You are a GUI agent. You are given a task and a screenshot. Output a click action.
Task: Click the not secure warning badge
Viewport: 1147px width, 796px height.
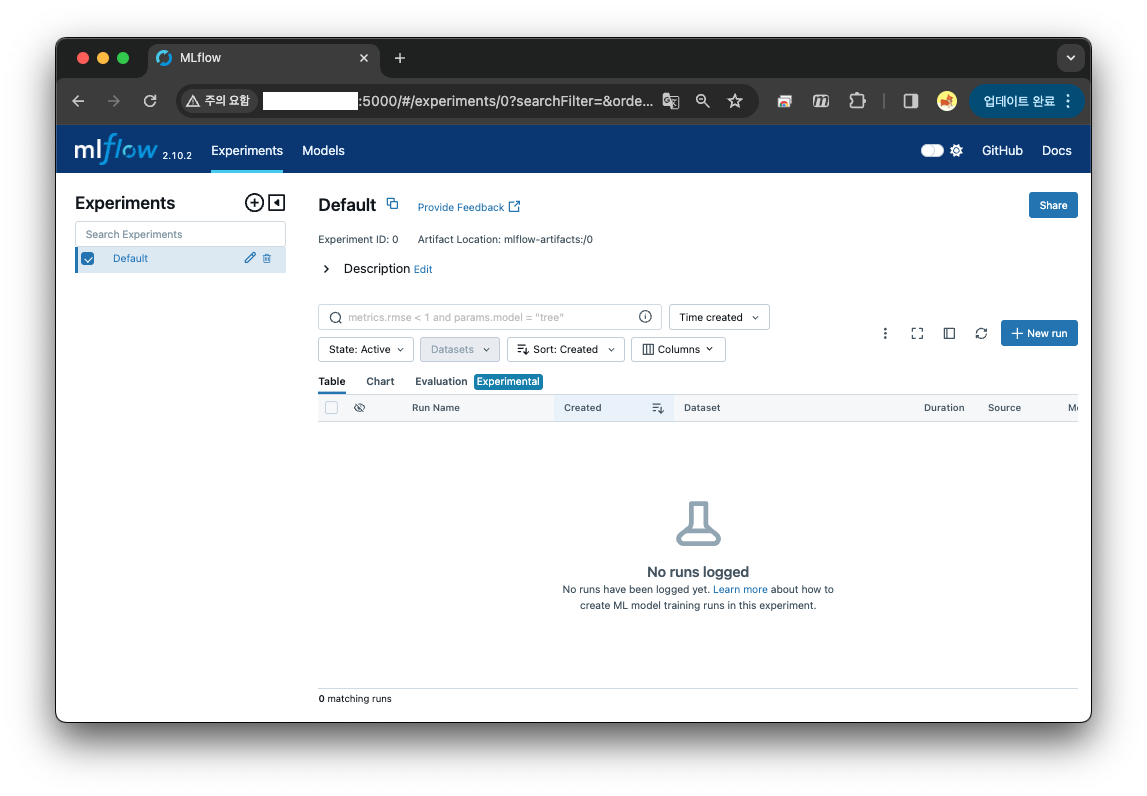point(218,101)
